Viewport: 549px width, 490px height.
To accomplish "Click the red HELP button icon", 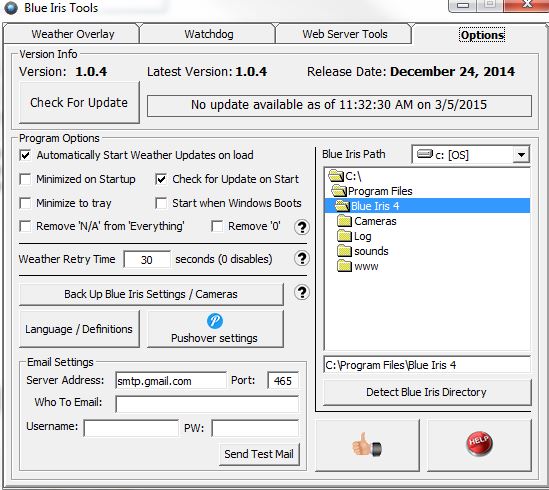I will [479, 445].
